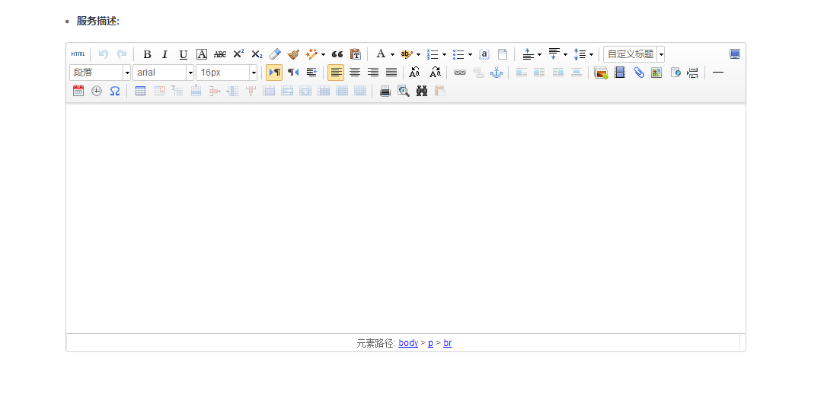Open special characters (Omega) dialog
Screen dimensions: 824x415
(115, 91)
